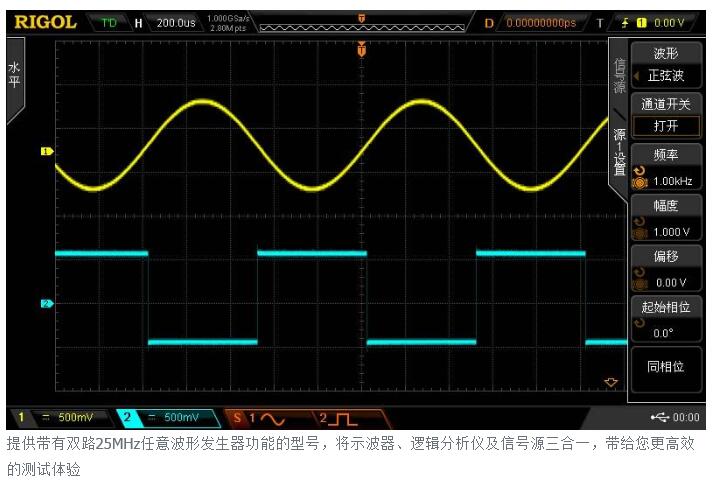Screen dimensions: 716x496
Task: Click the yellow channel 1 ground marker
Action: tap(46, 152)
